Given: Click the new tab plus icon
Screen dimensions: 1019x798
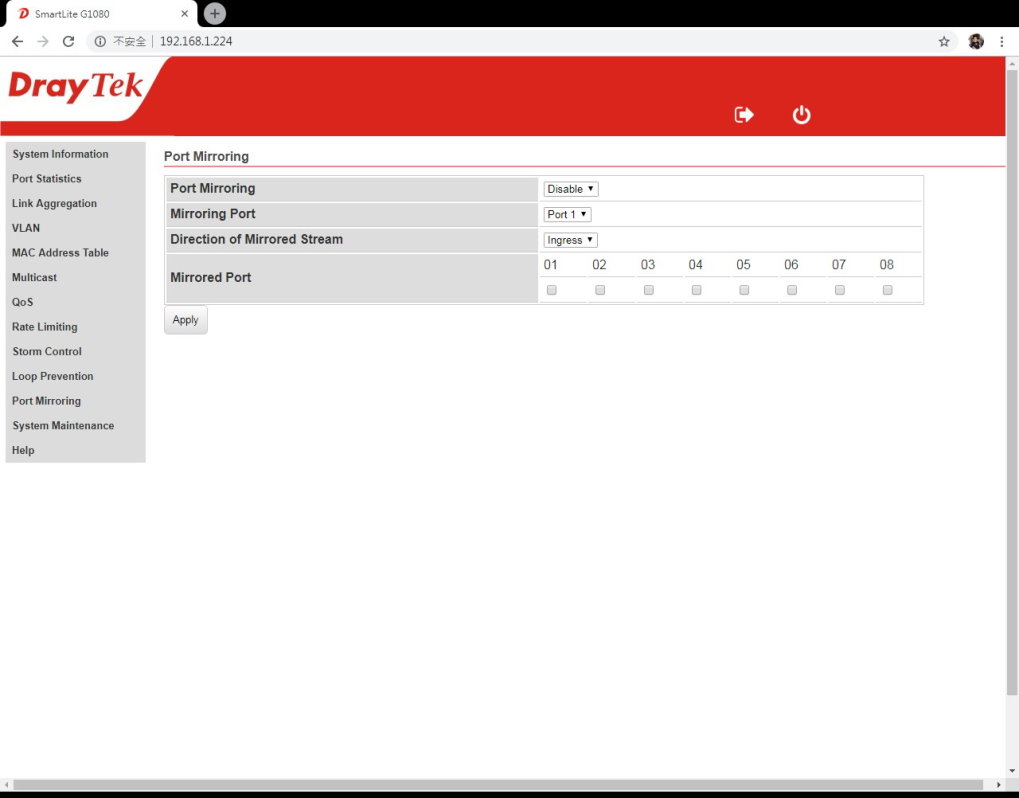Looking at the screenshot, I should [x=214, y=13].
